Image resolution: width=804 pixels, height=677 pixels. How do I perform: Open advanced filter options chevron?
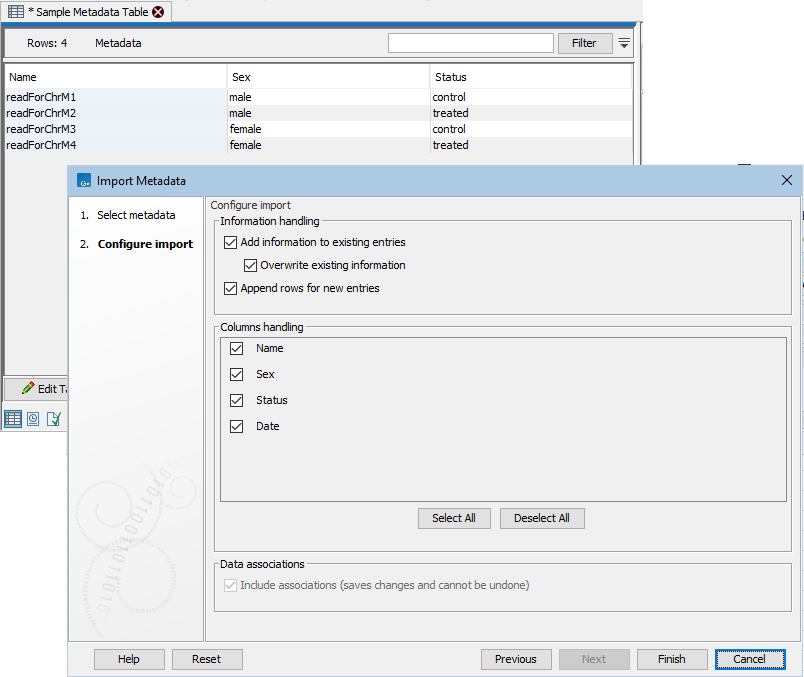point(624,43)
